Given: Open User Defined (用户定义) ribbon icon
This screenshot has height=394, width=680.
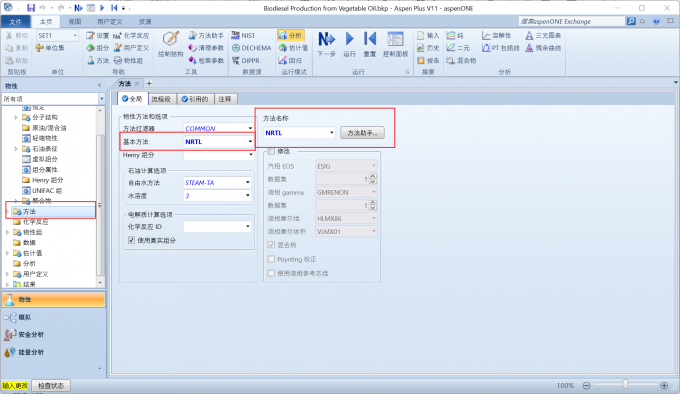Looking at the screenshot, I should [x=131, y=48].
